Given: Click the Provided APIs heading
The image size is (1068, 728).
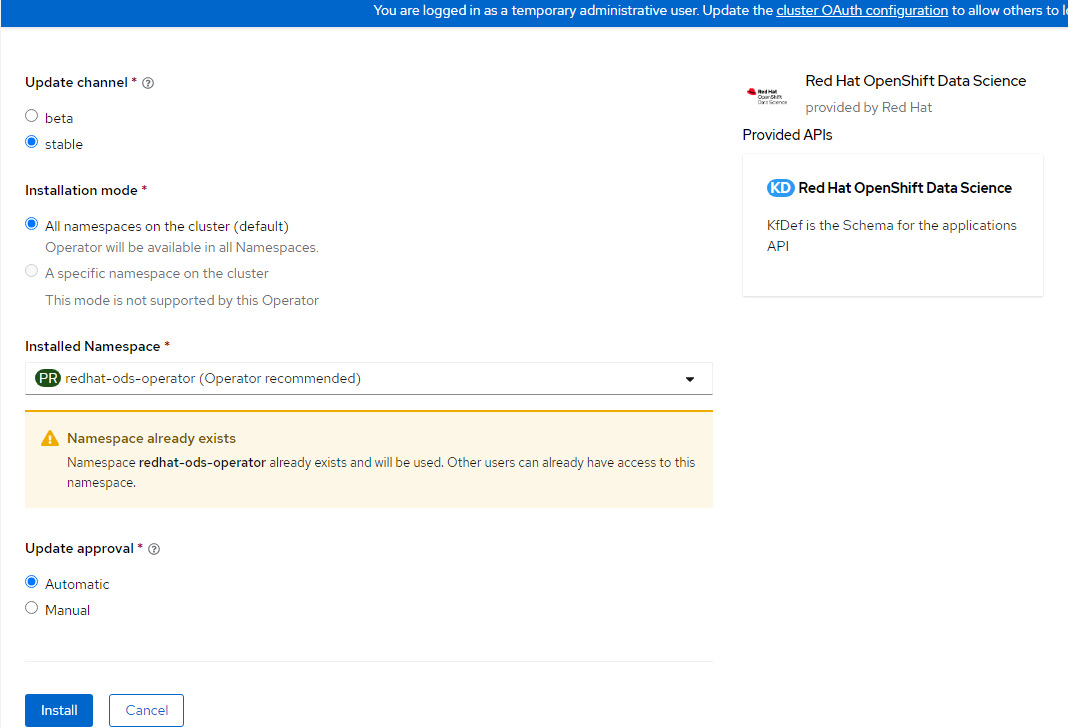Looking at the screenshot, I should [x=787, y=135].
